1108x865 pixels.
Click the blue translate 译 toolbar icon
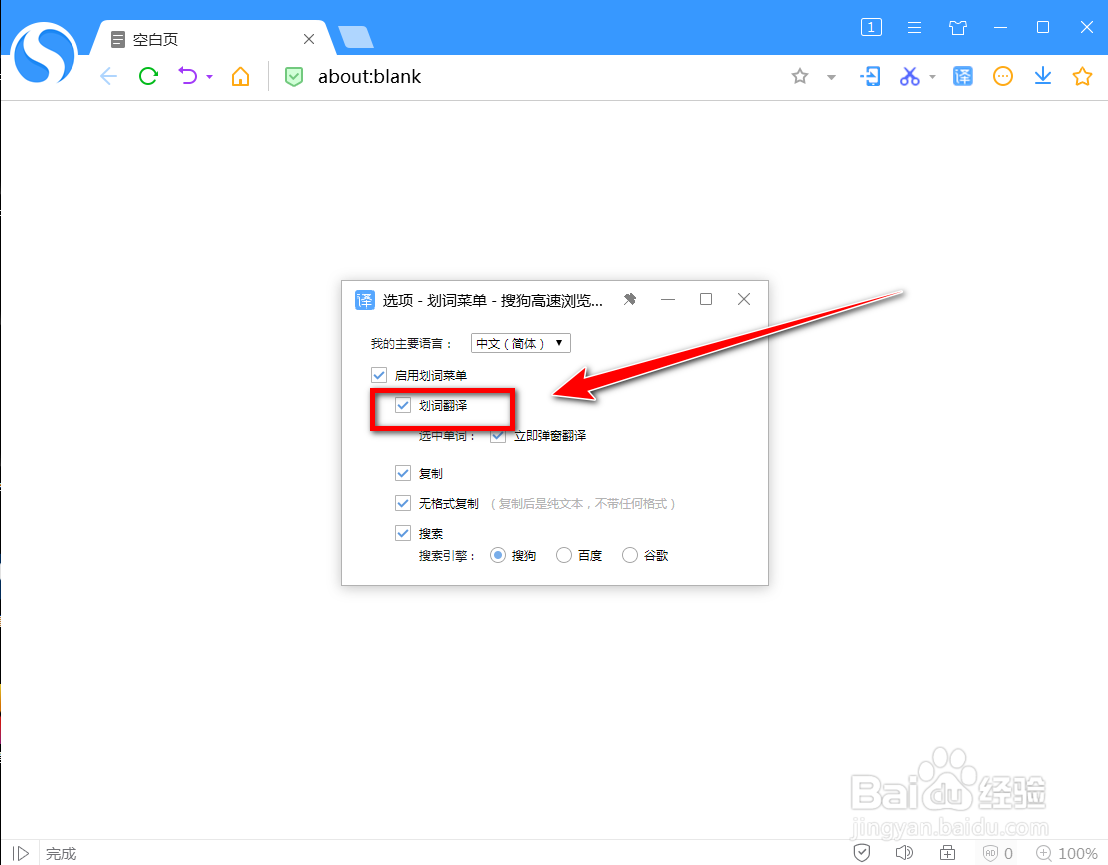coord(962,76)
